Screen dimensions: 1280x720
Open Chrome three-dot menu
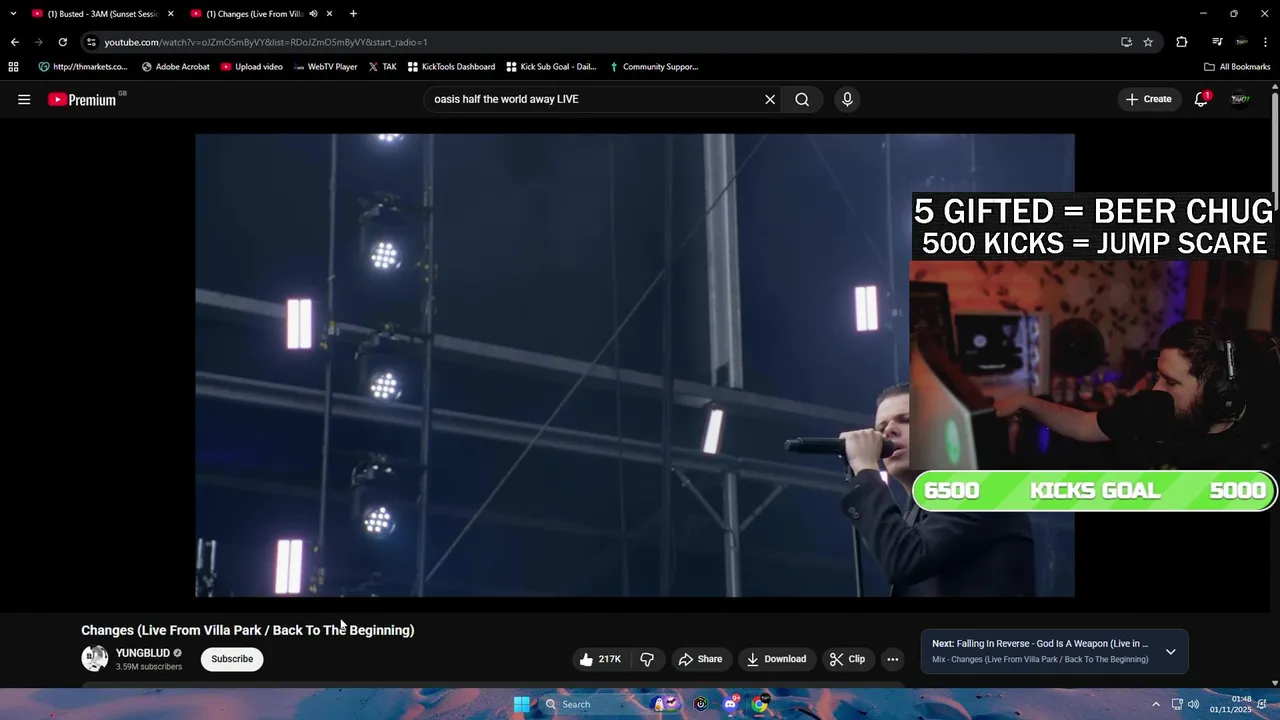click(x=1266, y=42)
